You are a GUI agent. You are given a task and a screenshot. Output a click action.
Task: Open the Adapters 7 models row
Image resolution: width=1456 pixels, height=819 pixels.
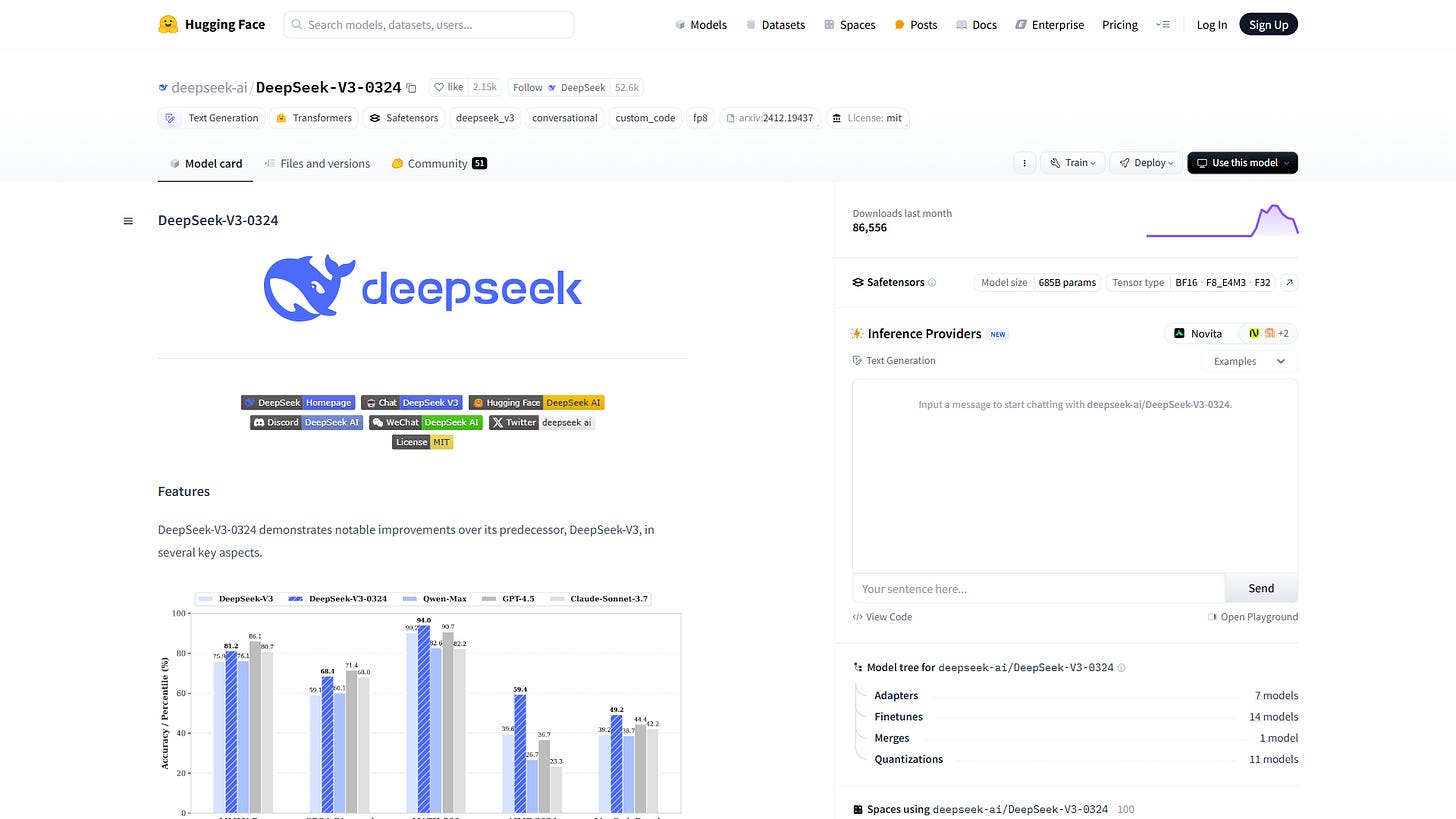pyautogui.click(x=1086, y=696)
